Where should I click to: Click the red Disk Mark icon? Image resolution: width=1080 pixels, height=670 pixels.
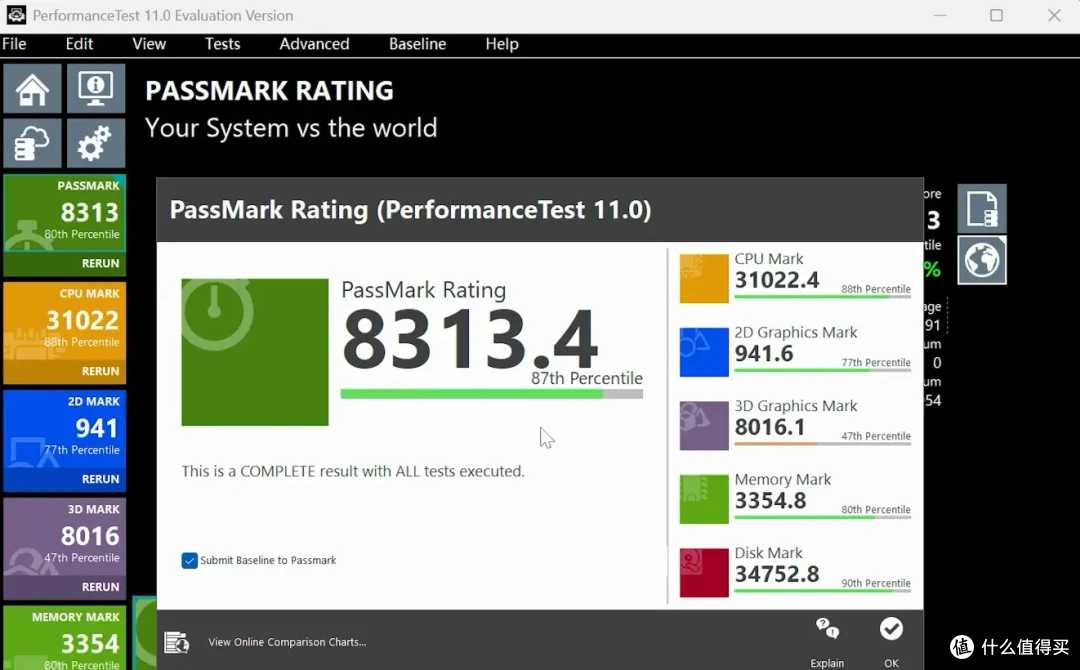[x=704, y=573]
